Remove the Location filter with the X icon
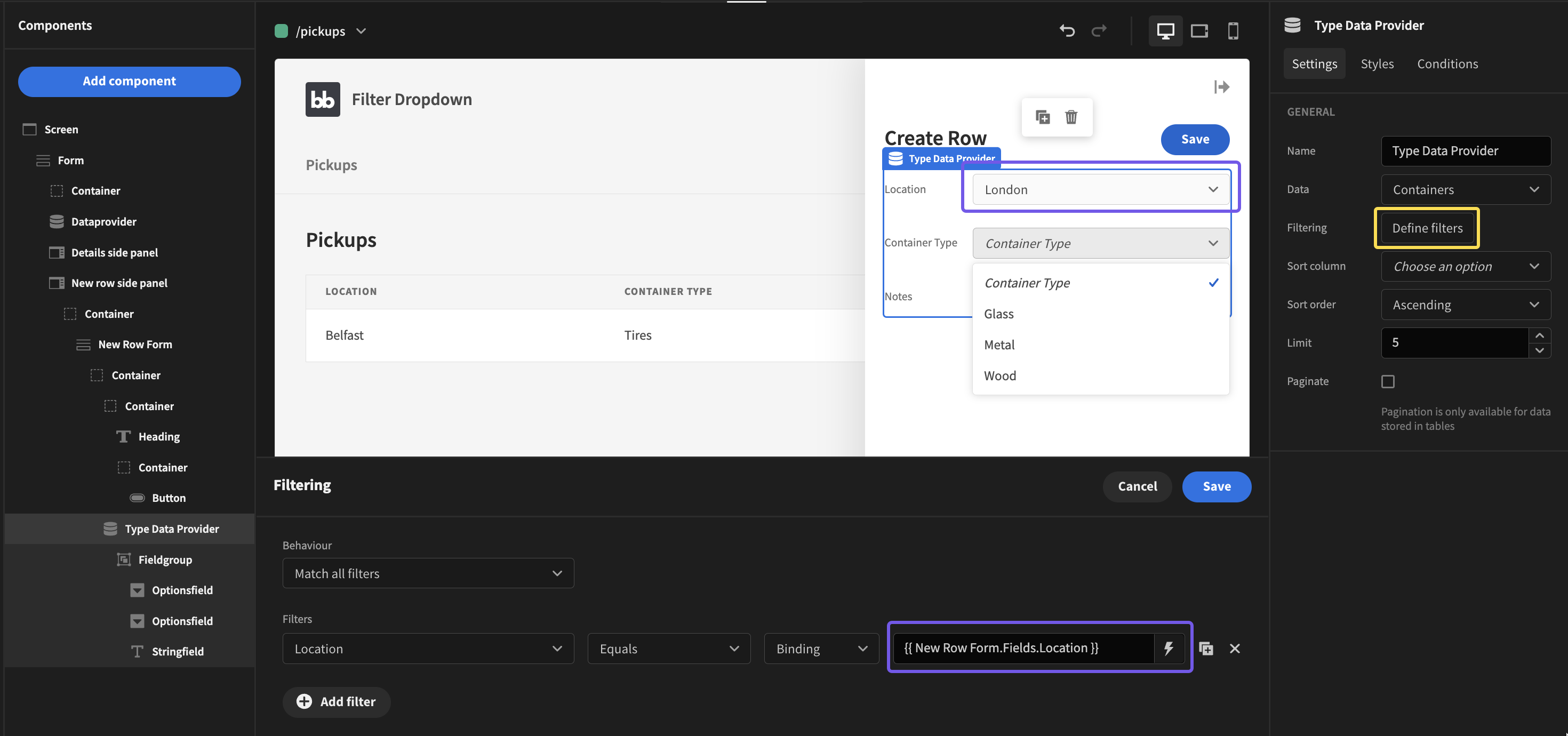Image resolution: width=1568 pixels, height=736 pixels. [1235, 649]
